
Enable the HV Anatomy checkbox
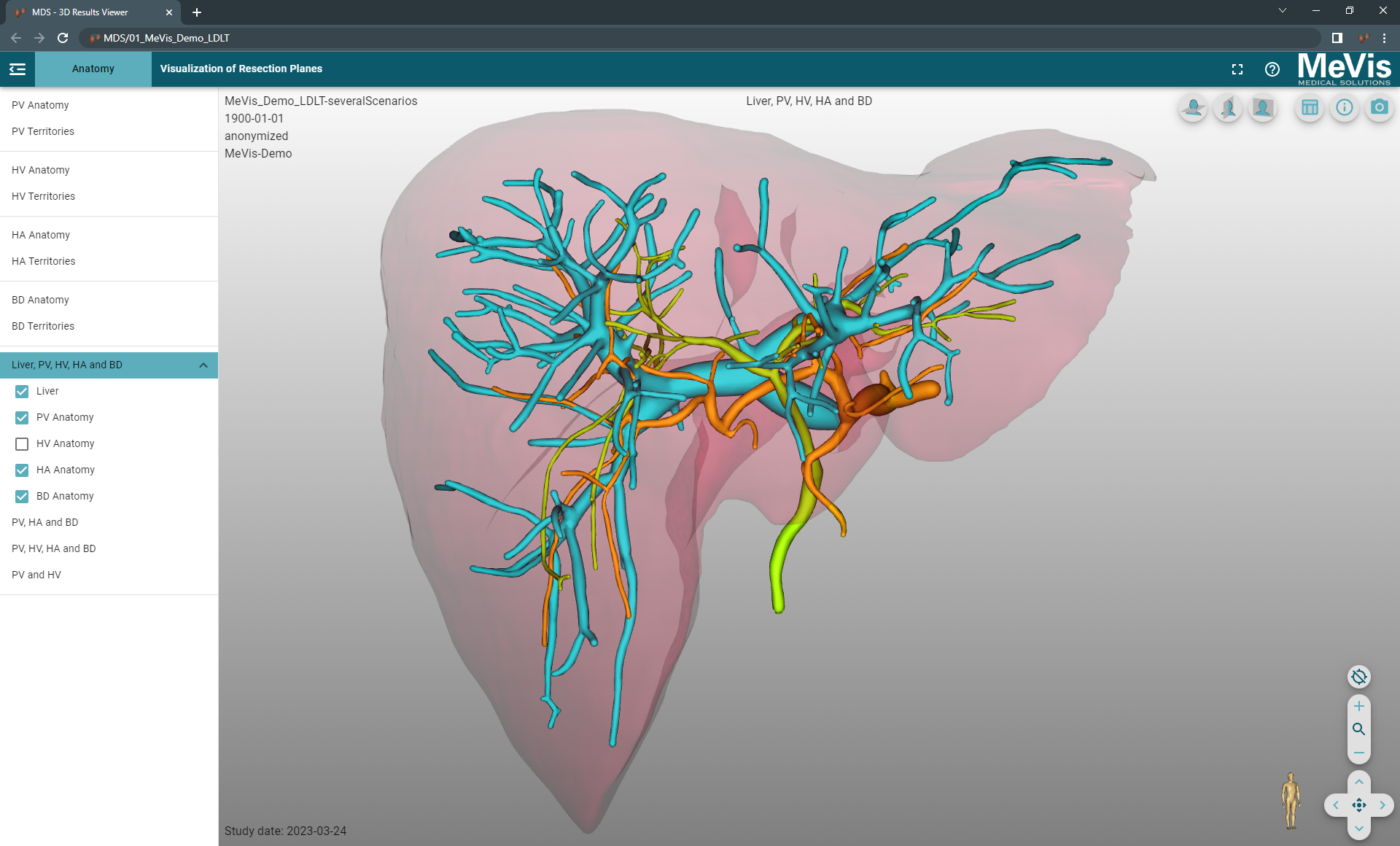pyautogui.click(x=22, y=444)
